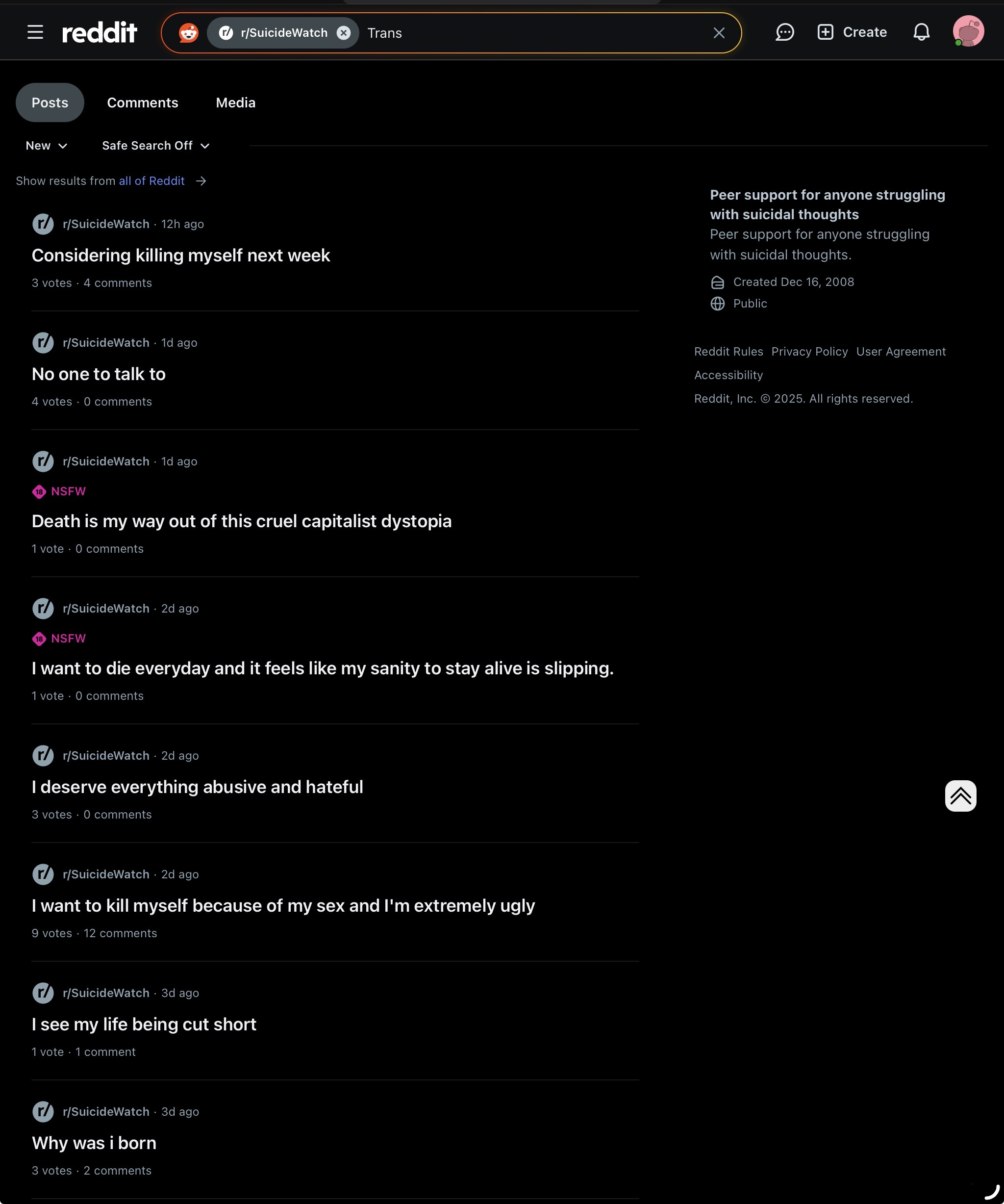Clear the search text with the X icon
This screenshot has height=1204, width=1004.
719,33
